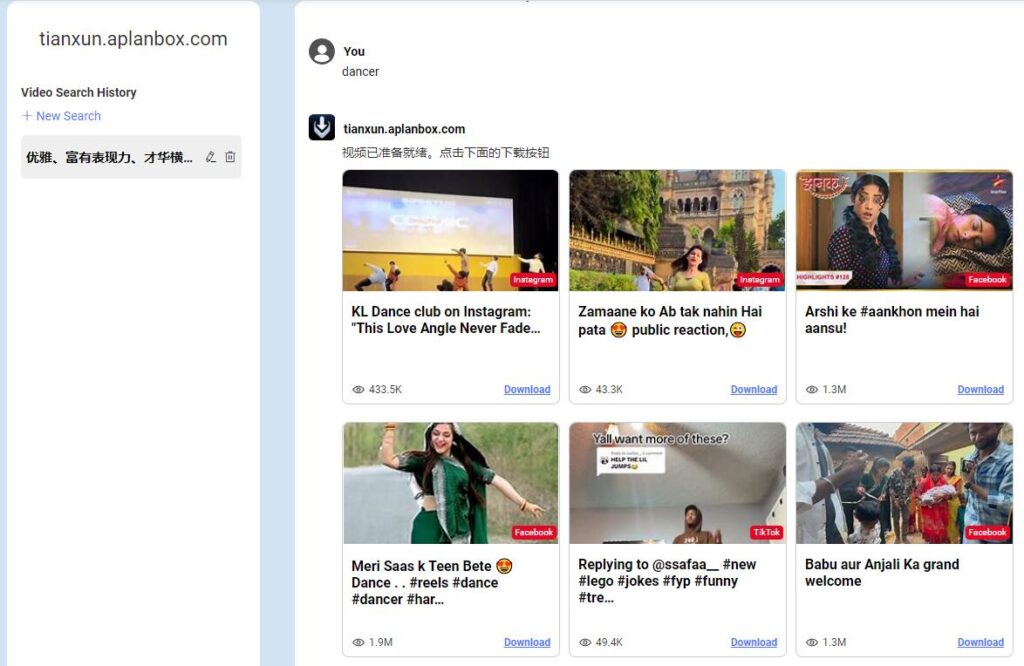Open the Yall want more thumbnail

click(677, 483)
